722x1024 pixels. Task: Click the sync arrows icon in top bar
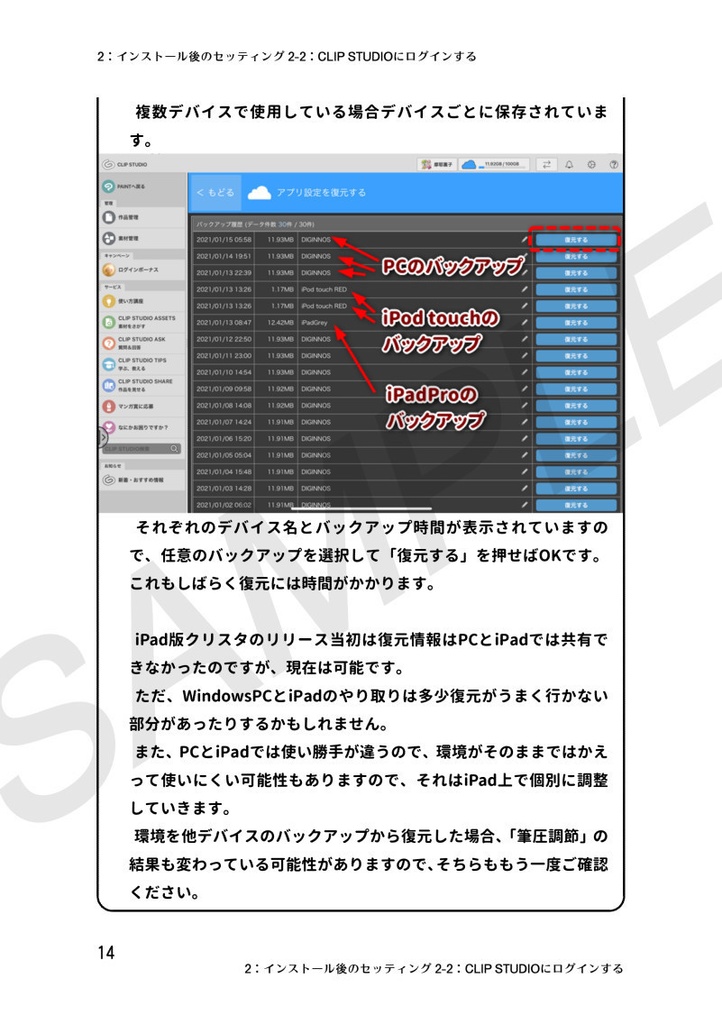point(547,165)
